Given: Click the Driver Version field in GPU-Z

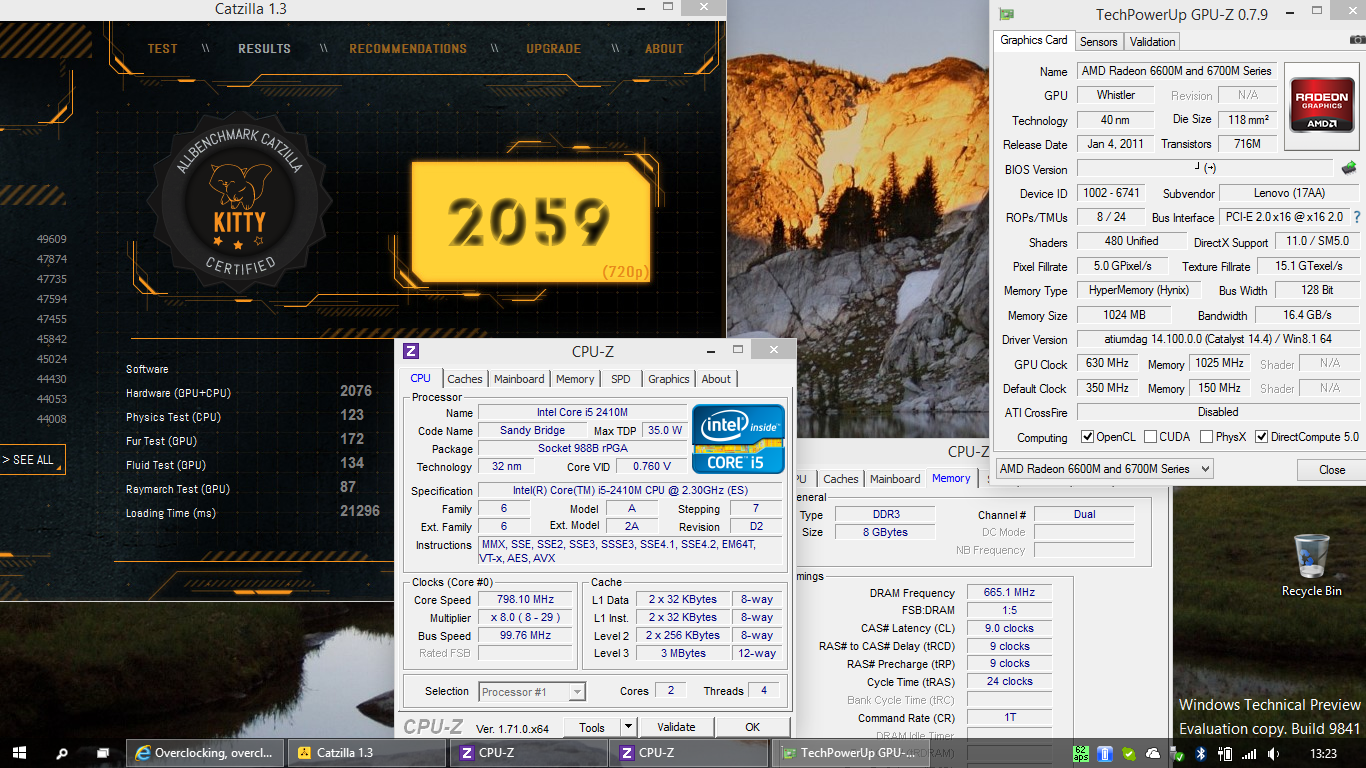Looking at the screenshot, I should pyautogui.click(x=1218, y=340).
